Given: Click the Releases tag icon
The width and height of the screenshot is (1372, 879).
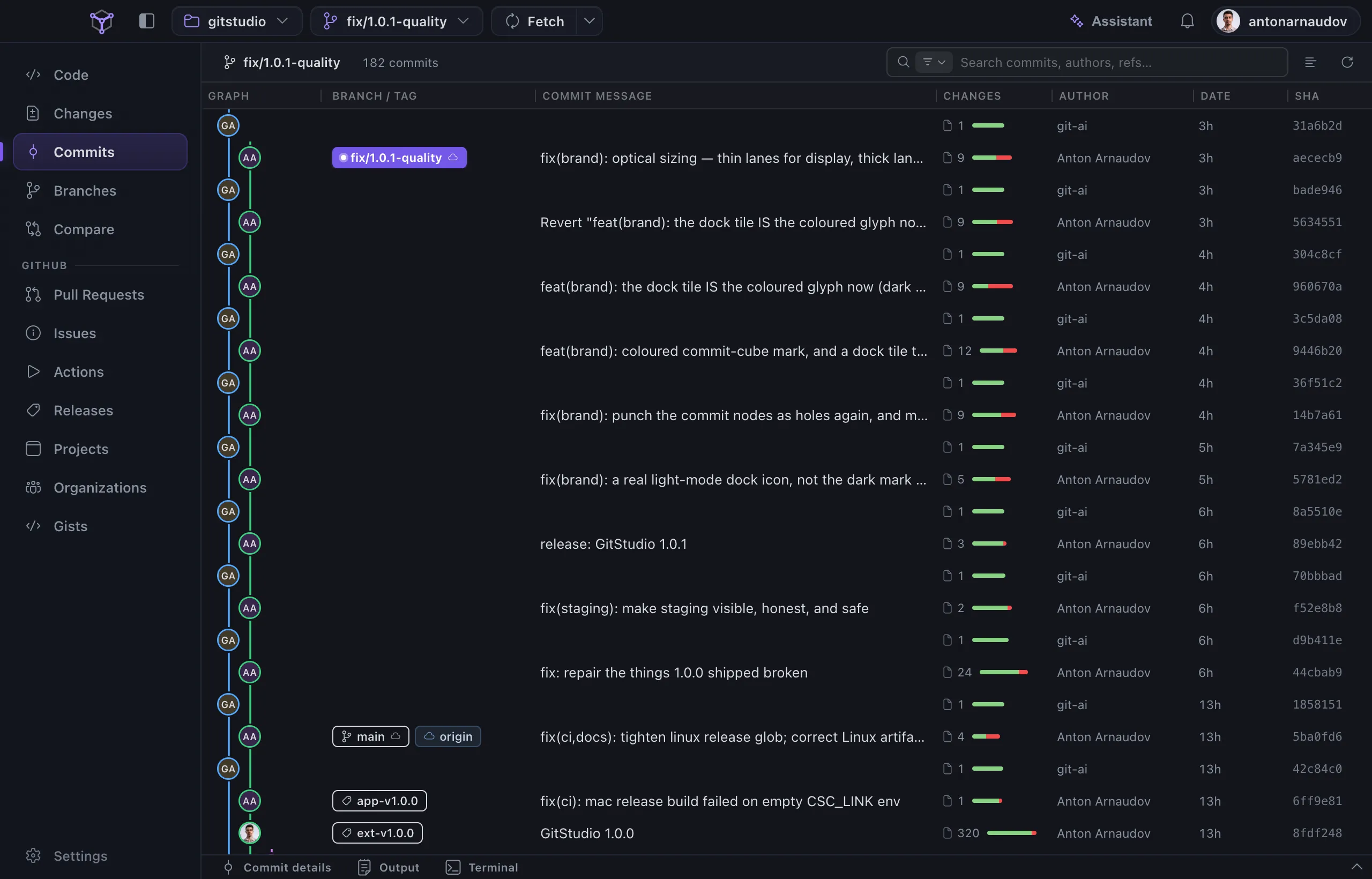Looking at the screenshot, I should click(x=33, y=410).
